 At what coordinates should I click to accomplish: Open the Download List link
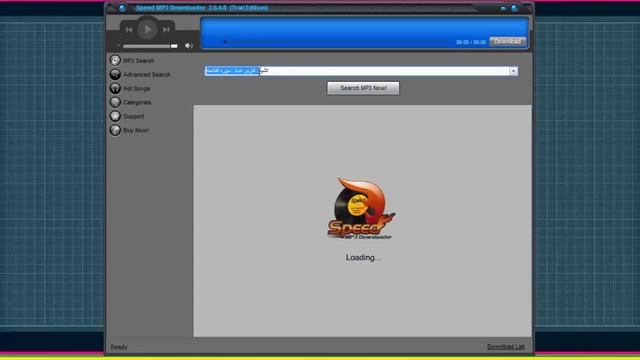pos(506,347)
